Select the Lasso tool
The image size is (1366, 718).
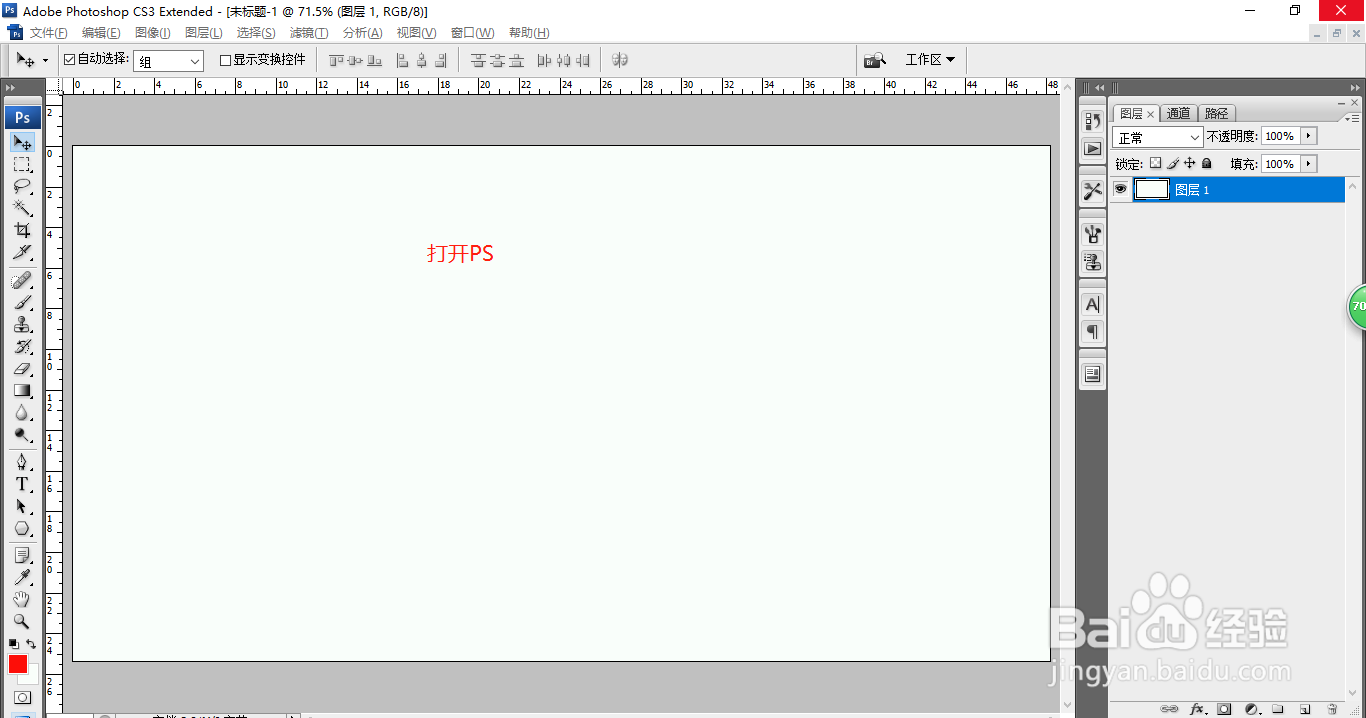coord(22,186)
